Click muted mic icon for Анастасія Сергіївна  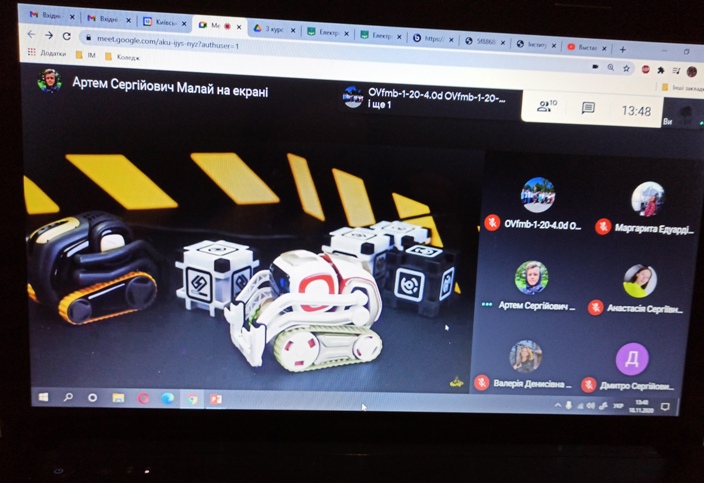(x=596, y=307)
